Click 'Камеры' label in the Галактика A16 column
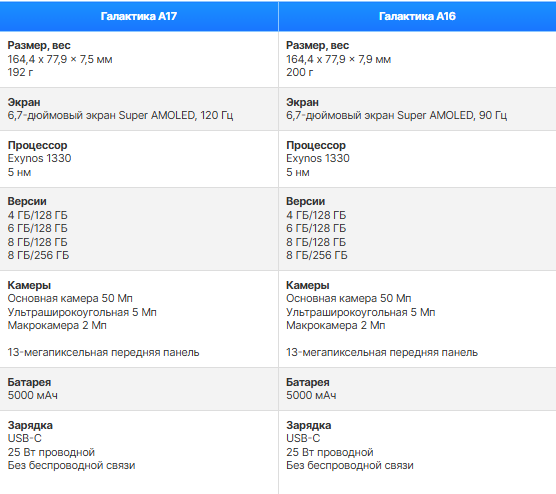Screen dimensions: 556x494 tap(308, 285)
